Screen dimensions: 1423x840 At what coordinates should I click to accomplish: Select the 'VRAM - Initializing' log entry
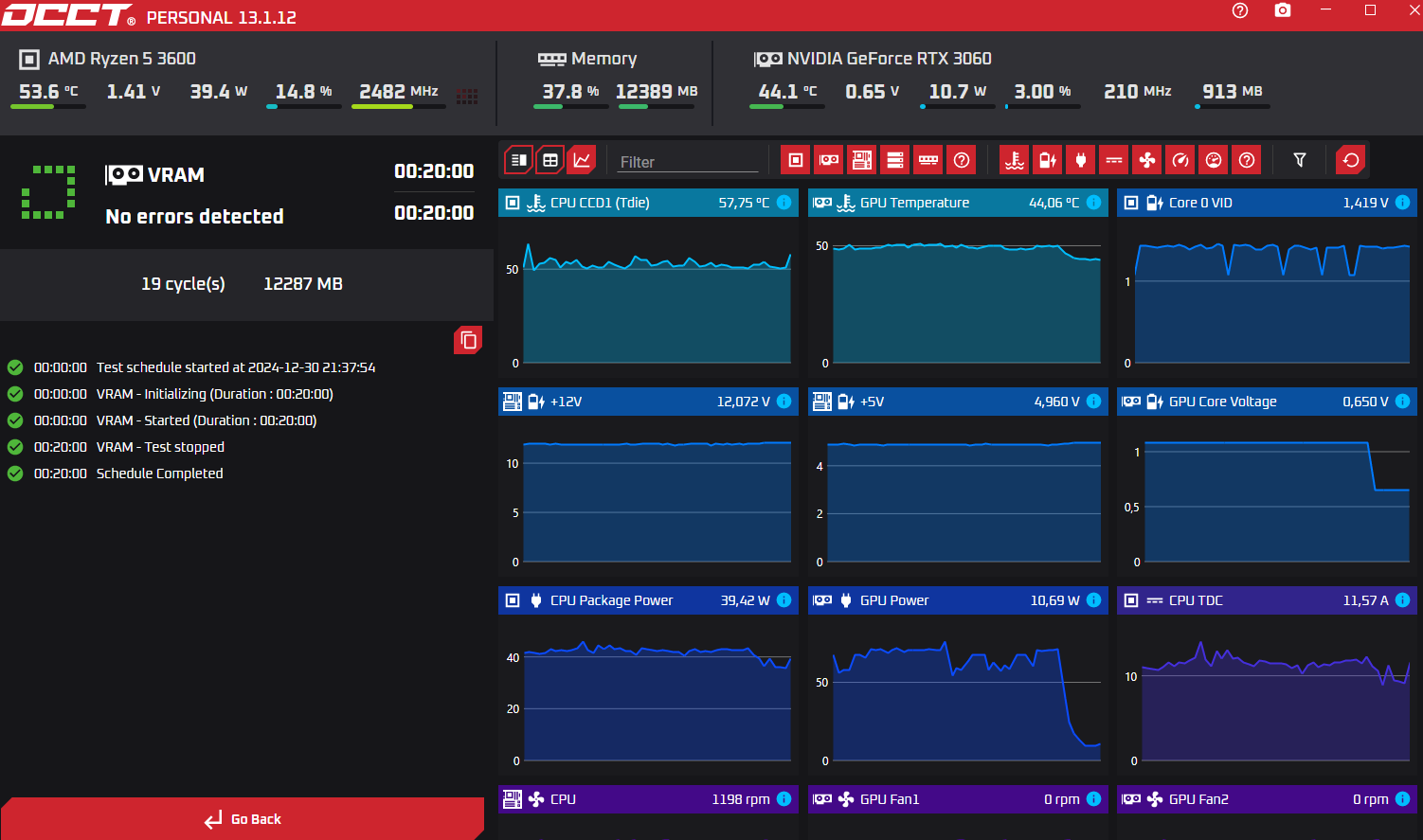[215, 394]
